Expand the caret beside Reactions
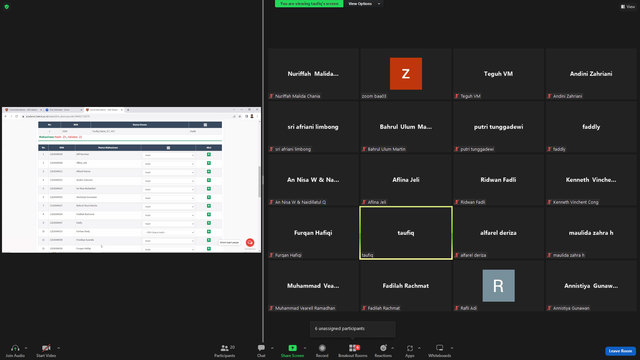Viewport: 640px width, 360px height. 393,348
